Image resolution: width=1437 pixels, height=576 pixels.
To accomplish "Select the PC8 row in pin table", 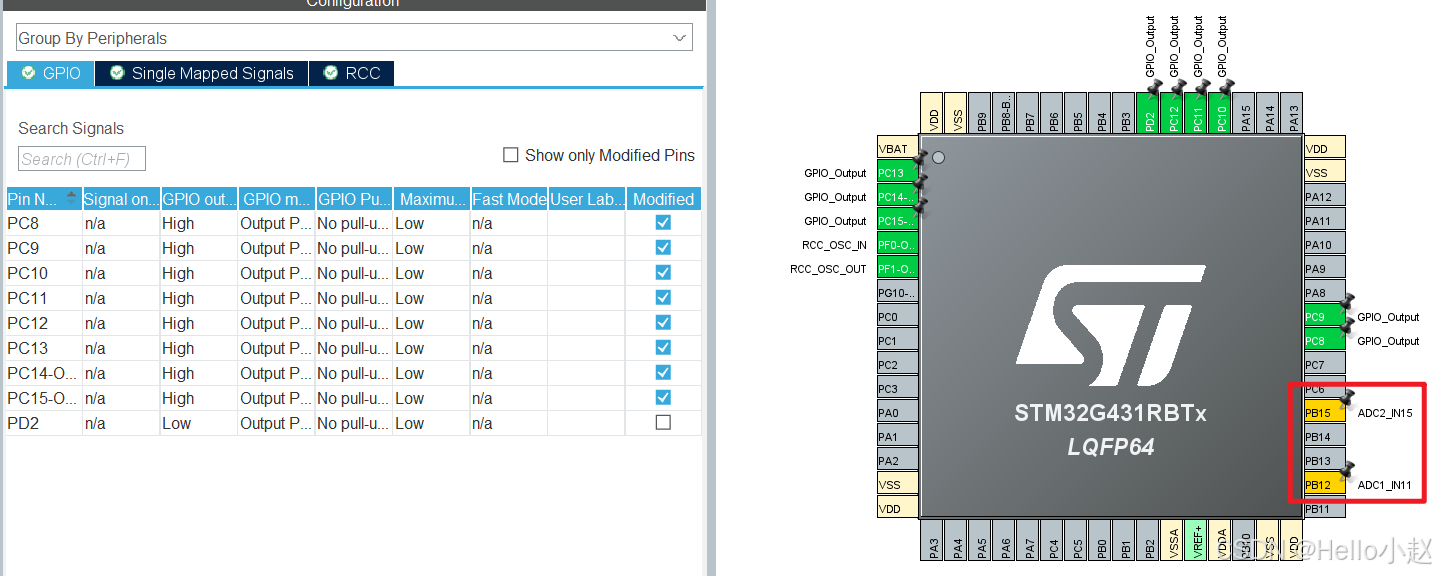I will pos(353,223).
